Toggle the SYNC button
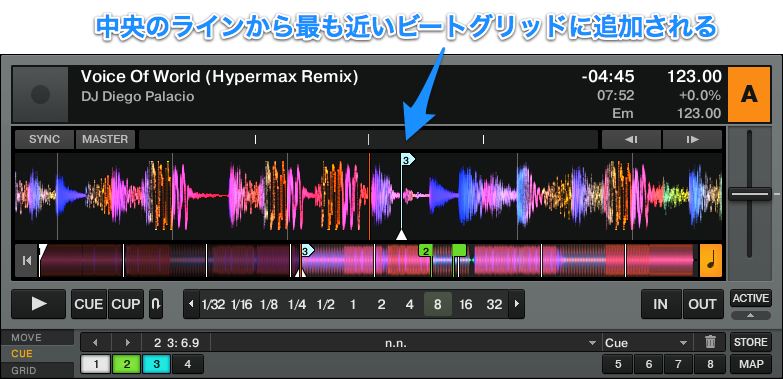 [44, 139]
